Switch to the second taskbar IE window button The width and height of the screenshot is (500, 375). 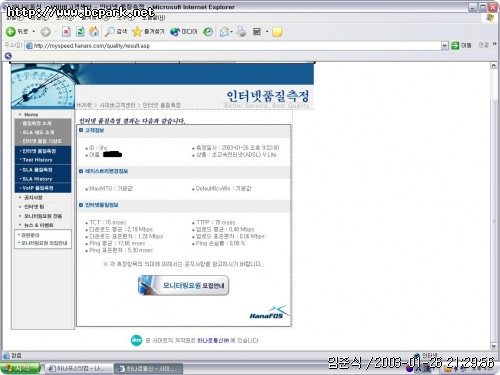[149, 368]
